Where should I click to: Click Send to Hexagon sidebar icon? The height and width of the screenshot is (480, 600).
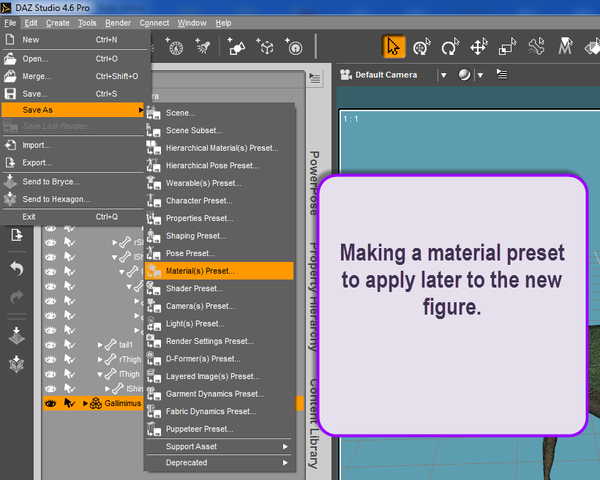pos(16,364)
